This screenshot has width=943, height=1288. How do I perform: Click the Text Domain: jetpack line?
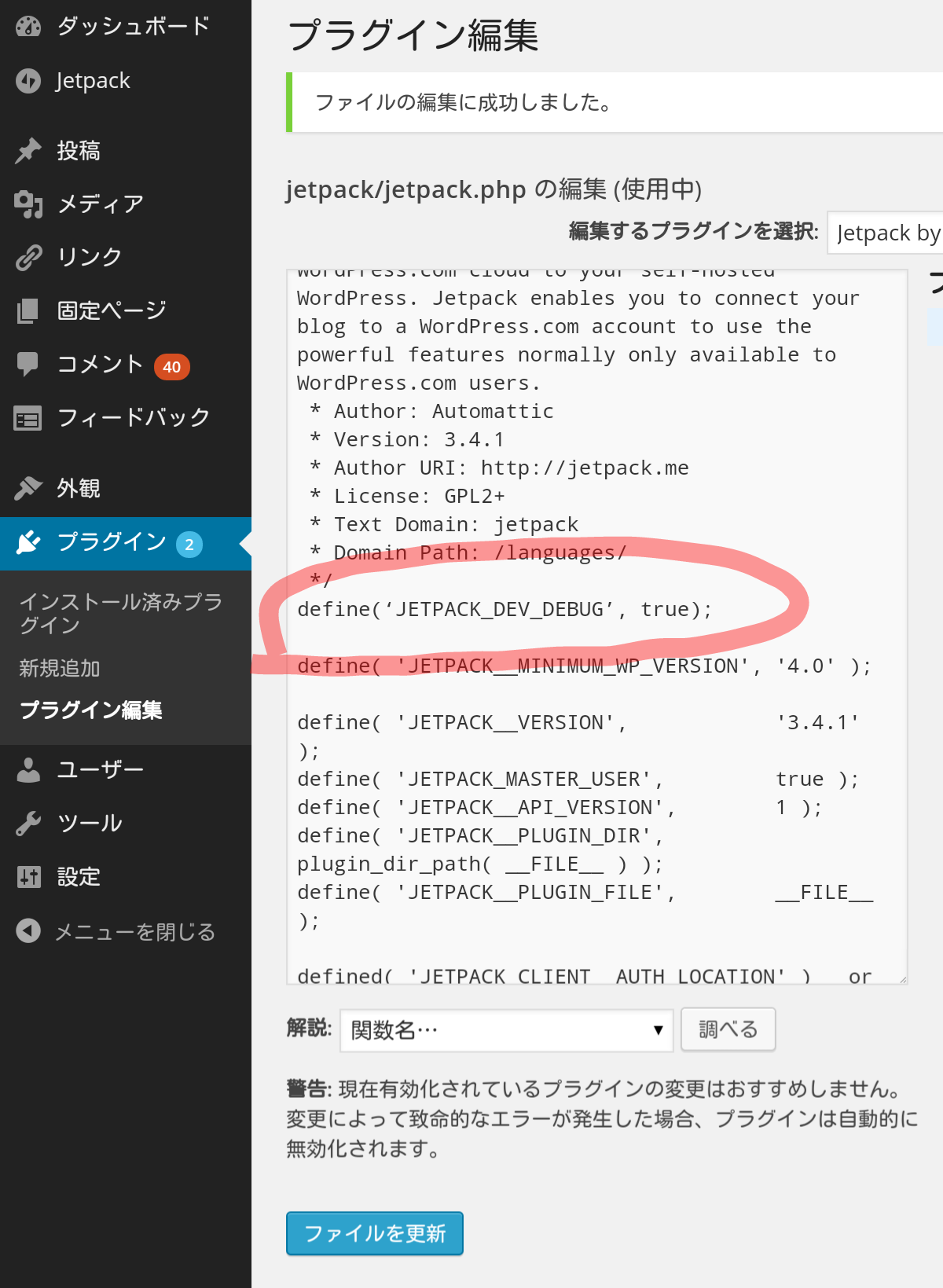pos(444,525)
